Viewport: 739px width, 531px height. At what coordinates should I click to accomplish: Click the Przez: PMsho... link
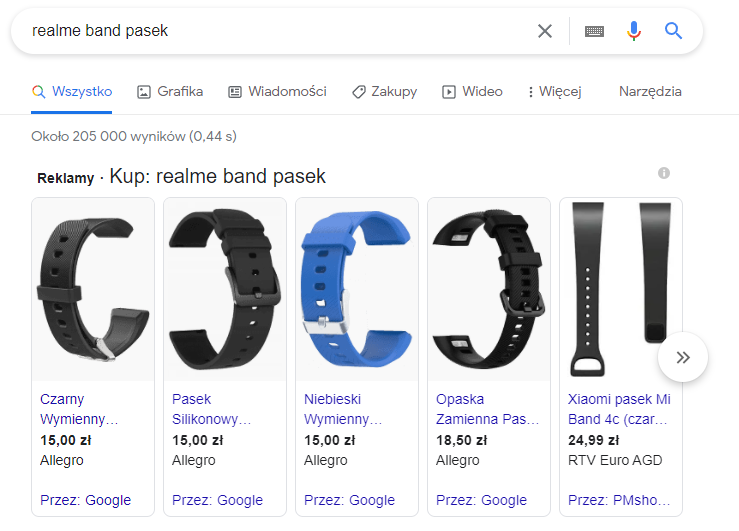tap(619, 500)
